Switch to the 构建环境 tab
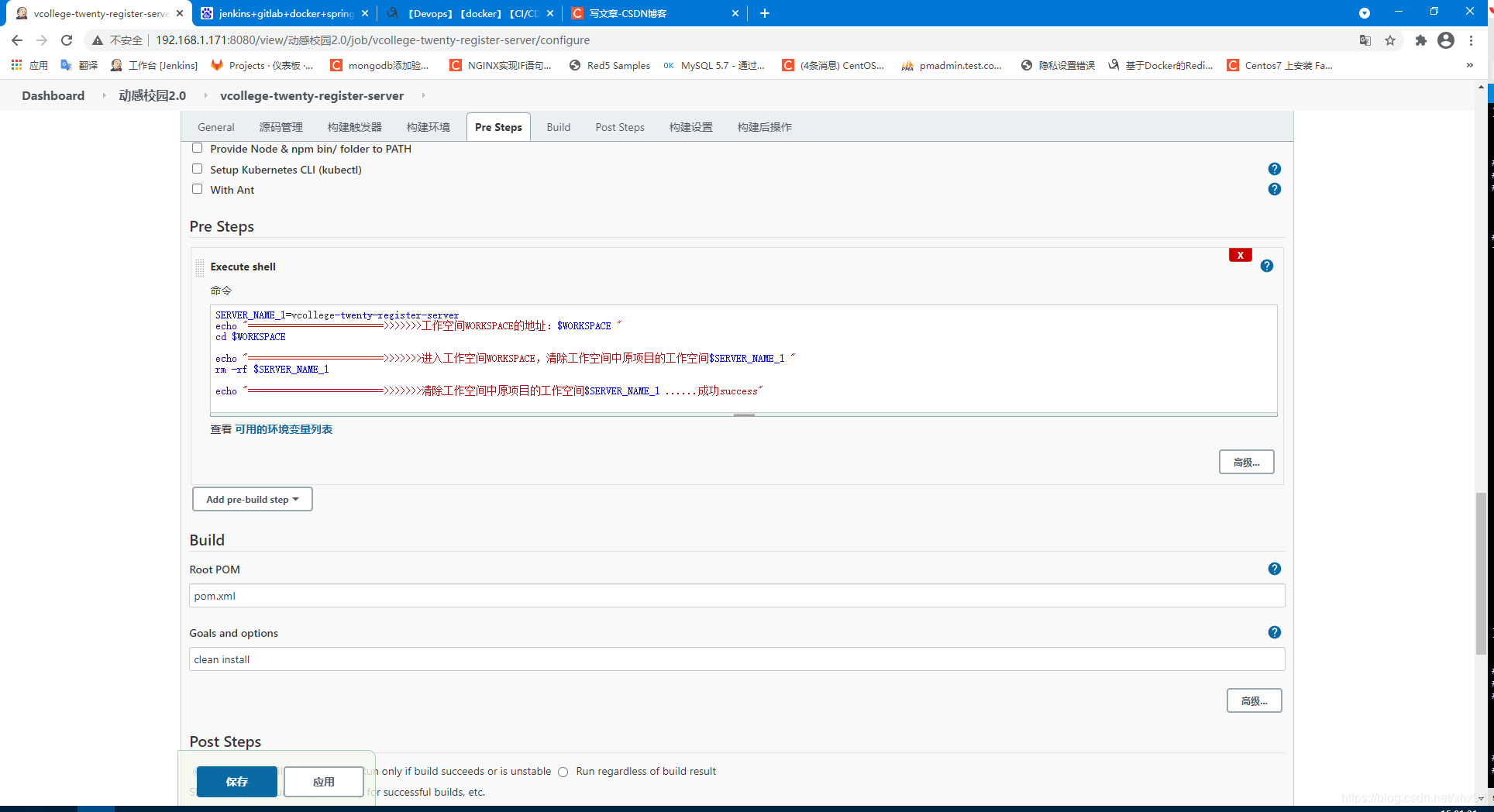 pyautogui.click(x=428, y=127)
